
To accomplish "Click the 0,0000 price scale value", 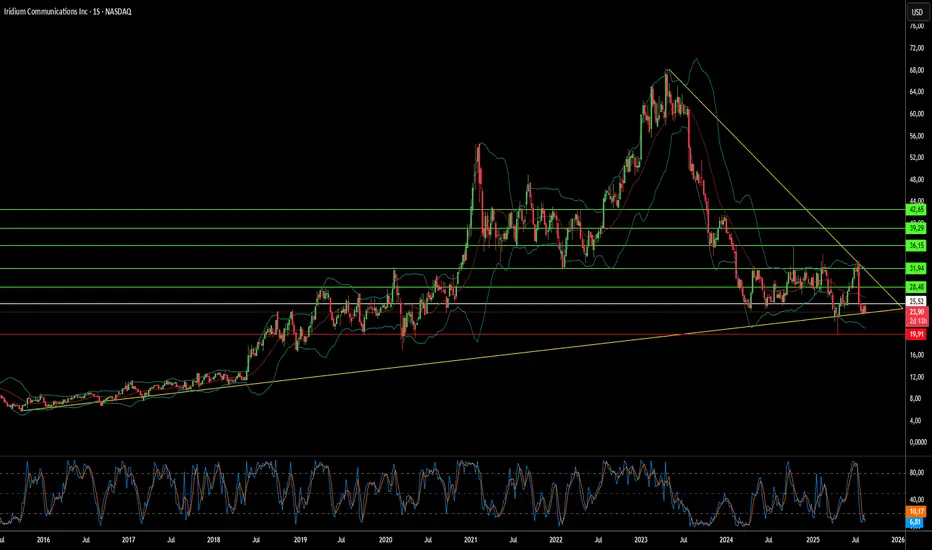I will pyautogui.click(x=918, y=442).
